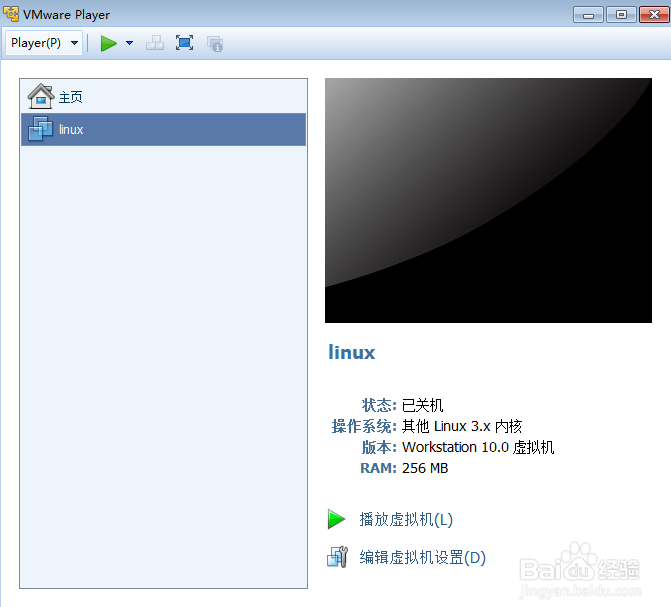Image resolution: width=671 pixels, height=607 pixels.
Task: Expand the arrow beside the Player(P) label
Action: (x=74, y=43)
